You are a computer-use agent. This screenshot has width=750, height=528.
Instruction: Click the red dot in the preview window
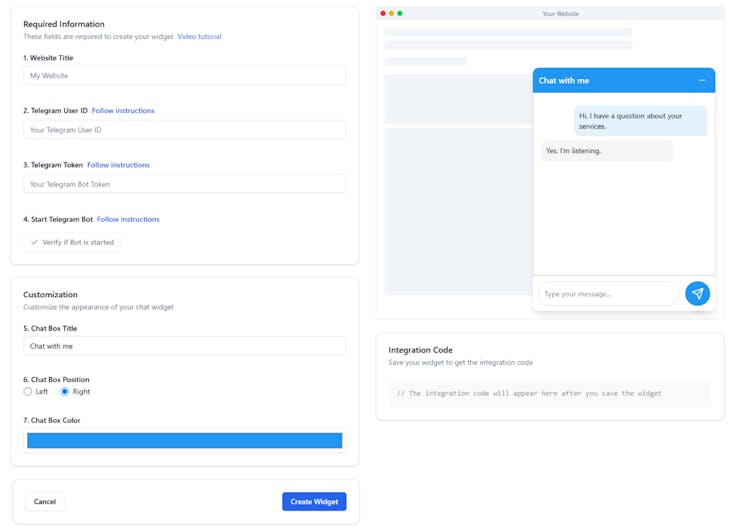(x=383, y=13)
